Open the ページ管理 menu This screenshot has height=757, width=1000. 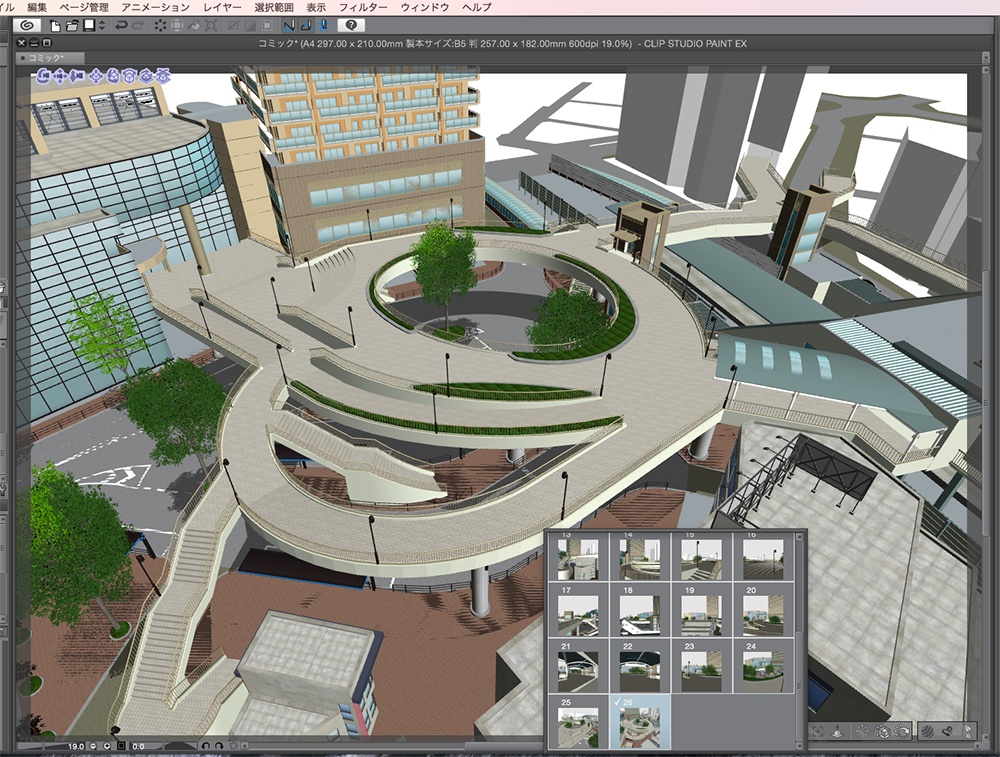pos(84,7)
